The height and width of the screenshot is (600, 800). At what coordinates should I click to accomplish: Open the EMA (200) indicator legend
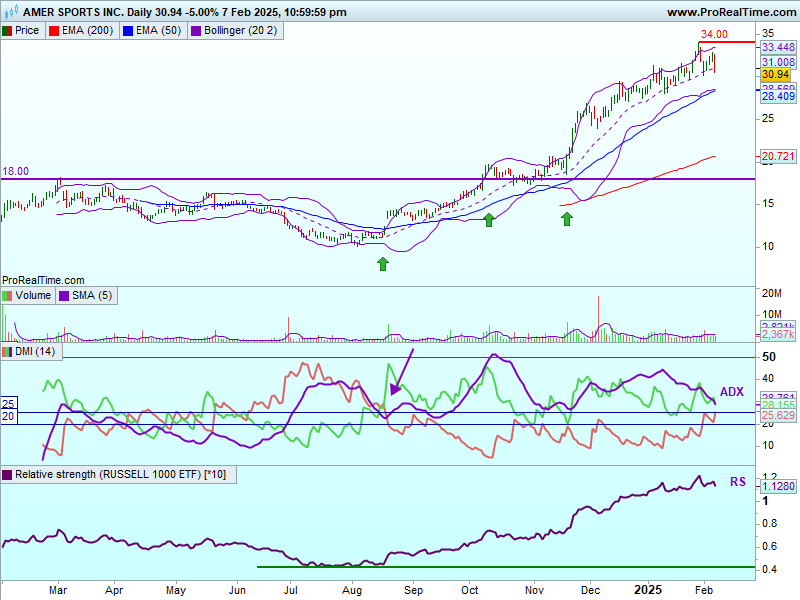pos(82,31)
